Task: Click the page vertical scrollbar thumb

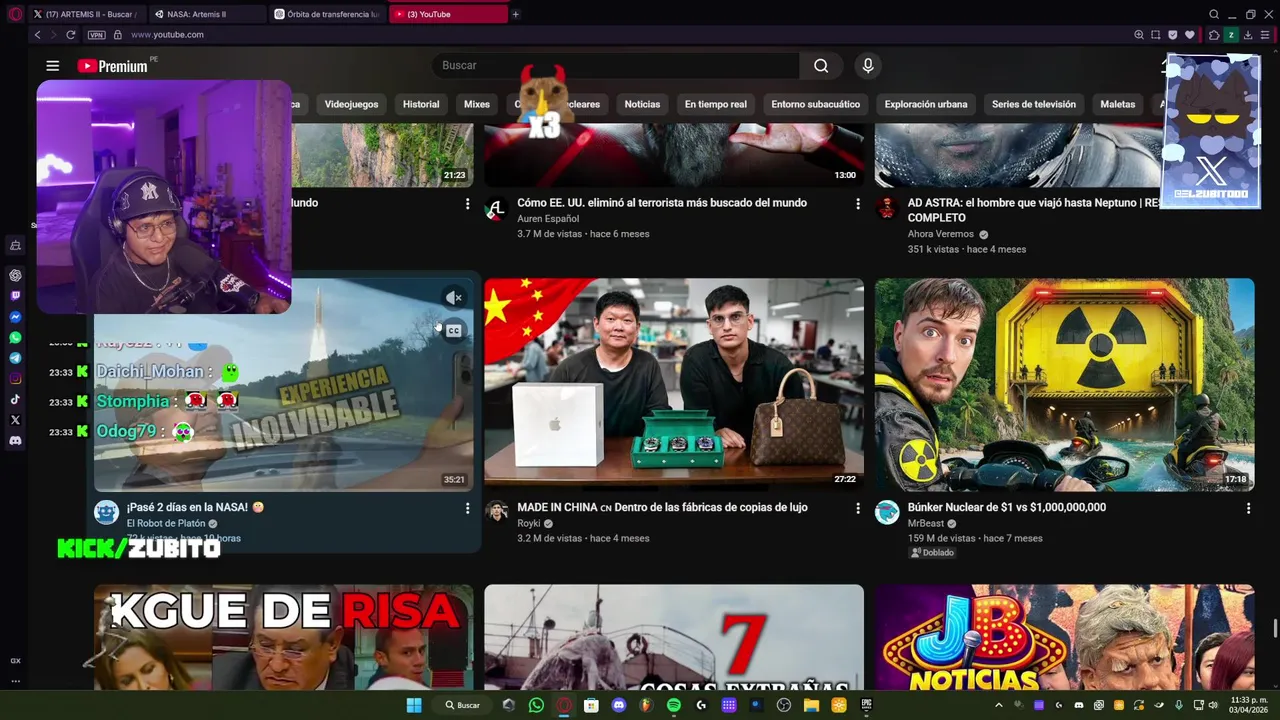Action: pyautogui.click(x=1274, y=627)
